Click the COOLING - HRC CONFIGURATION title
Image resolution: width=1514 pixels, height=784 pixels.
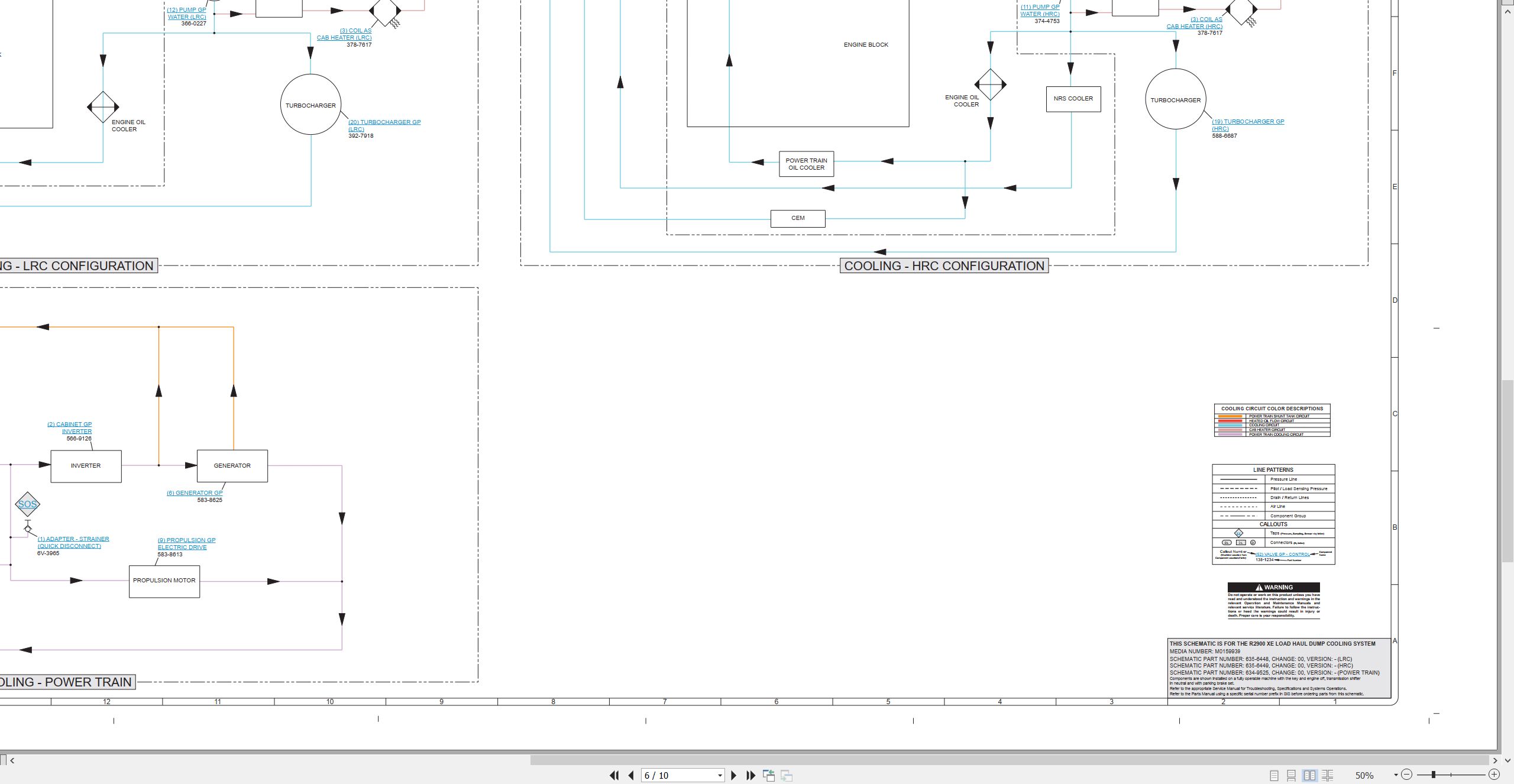click(x=944, y=266)
